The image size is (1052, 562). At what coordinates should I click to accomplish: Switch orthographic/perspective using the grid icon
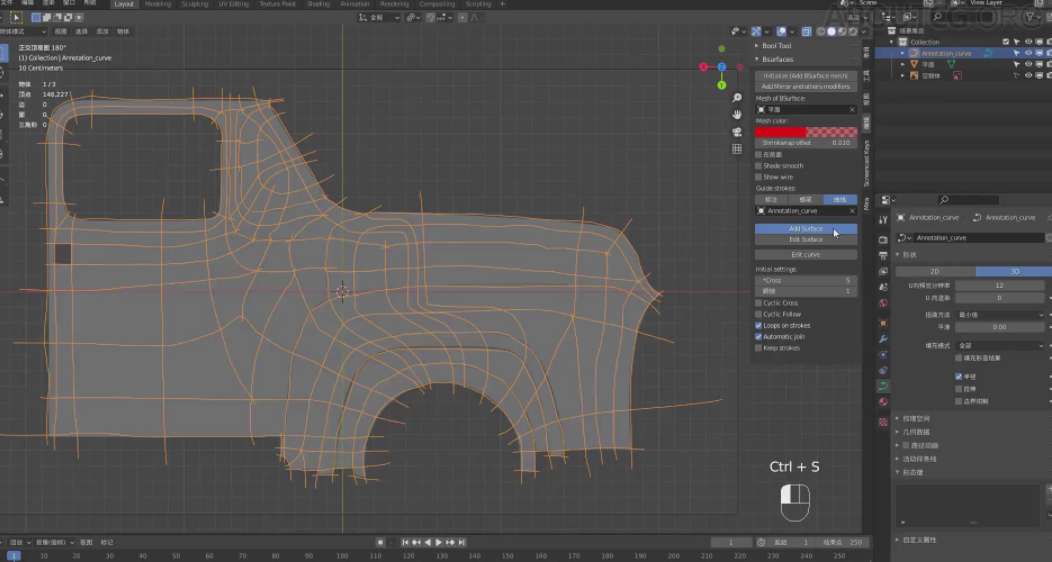pos(737,149)
